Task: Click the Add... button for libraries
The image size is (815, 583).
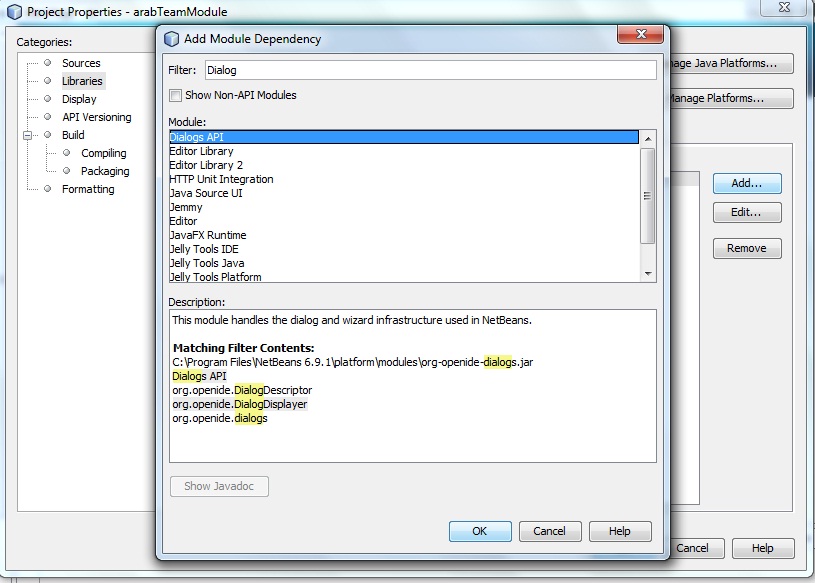Action: (747, 183)
